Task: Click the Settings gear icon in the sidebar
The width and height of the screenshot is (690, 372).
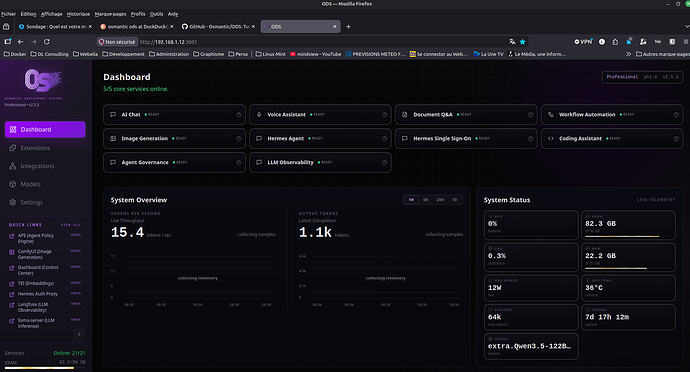Action: [13, 203]
